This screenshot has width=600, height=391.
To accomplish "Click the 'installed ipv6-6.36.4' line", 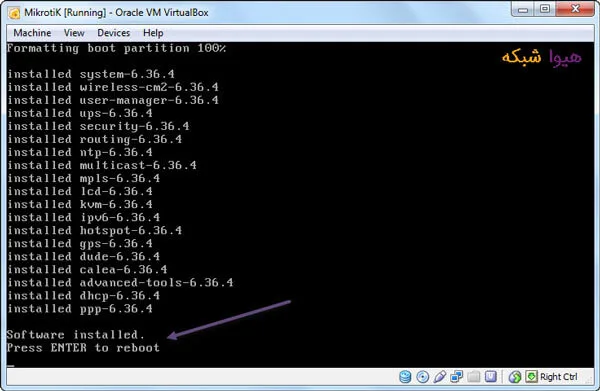I will click(83, 217).
